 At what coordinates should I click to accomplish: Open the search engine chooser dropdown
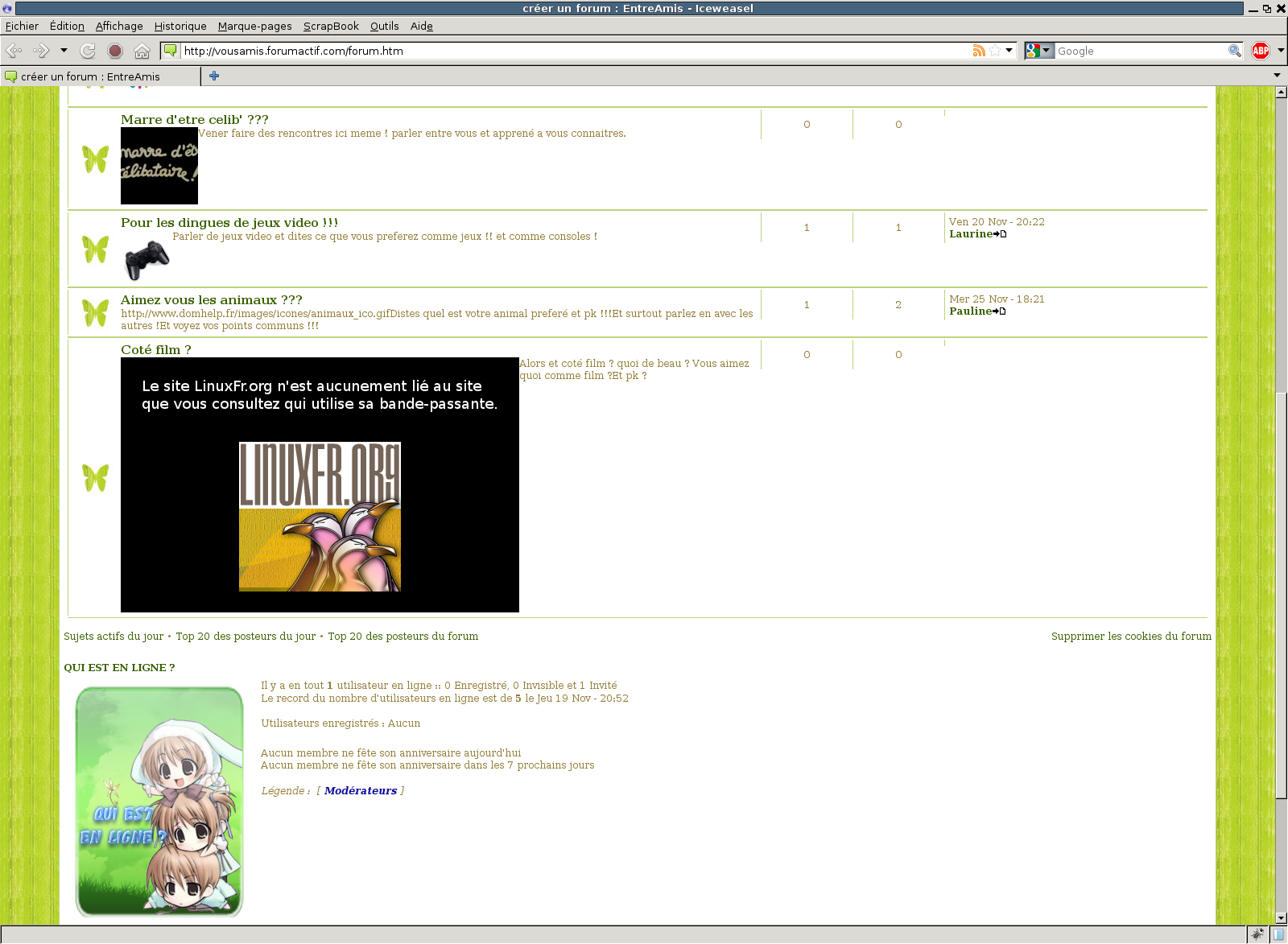pos(1039,51)
